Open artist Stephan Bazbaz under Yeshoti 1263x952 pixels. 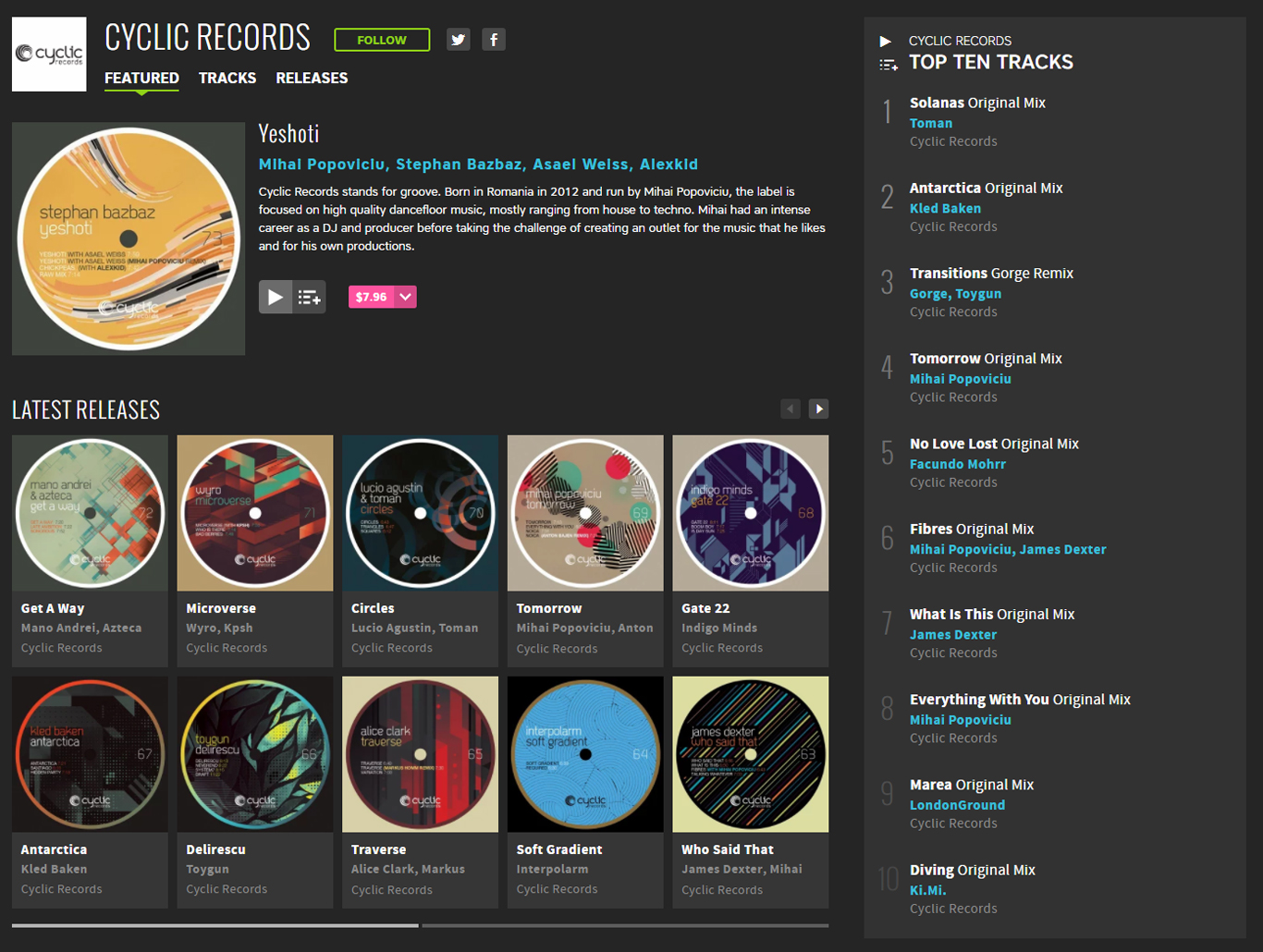click(x=459, y=165)
